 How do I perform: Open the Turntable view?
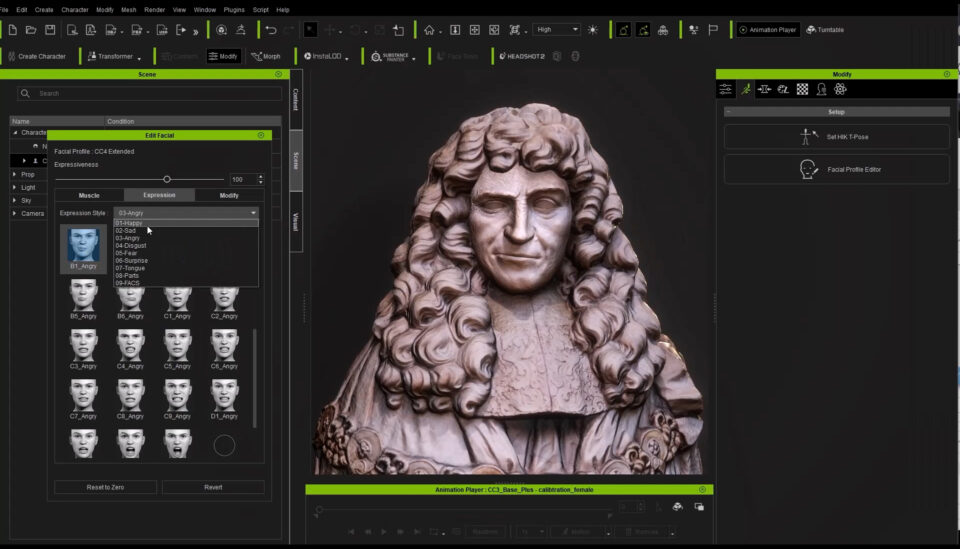point(825,30)
